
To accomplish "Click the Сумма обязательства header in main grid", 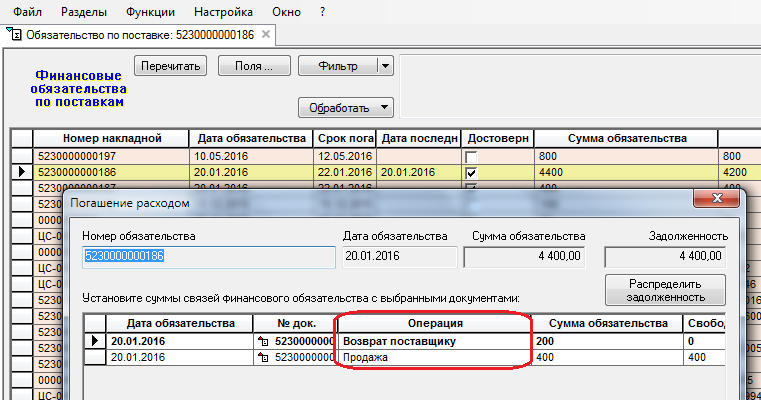I will point(627,138).
